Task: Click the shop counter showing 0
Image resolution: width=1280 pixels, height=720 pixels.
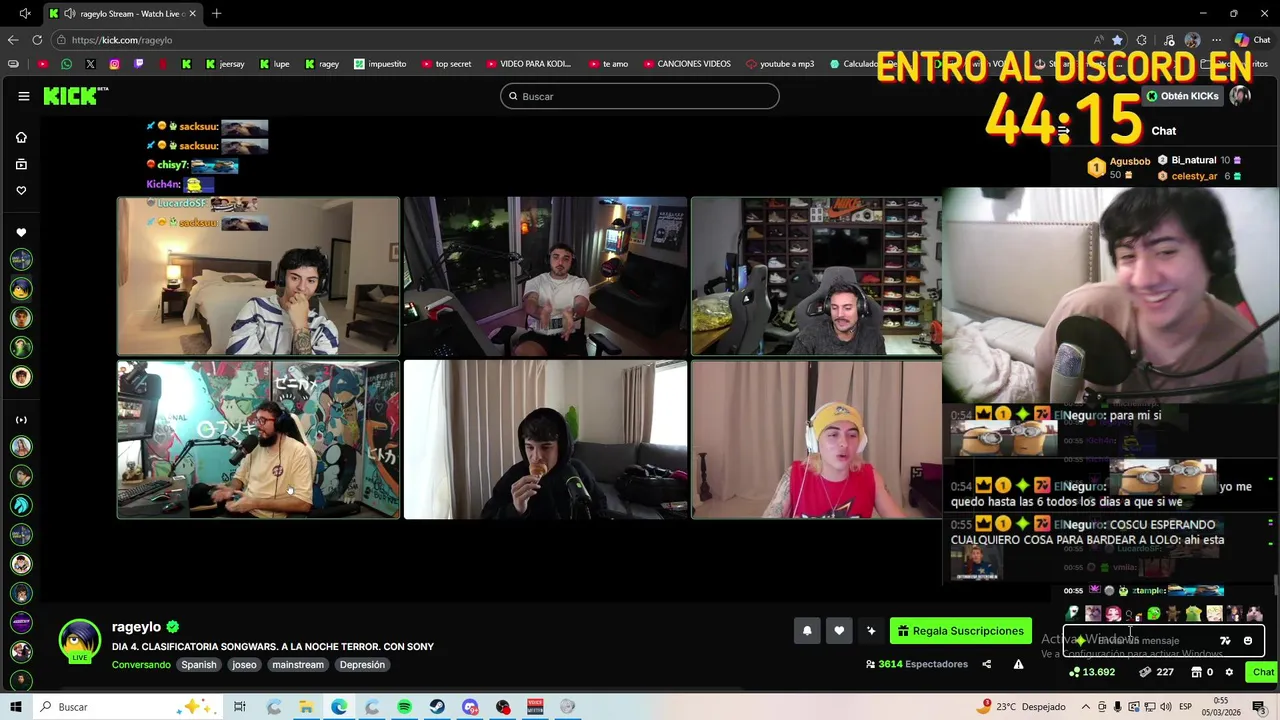Action: 1203,672
